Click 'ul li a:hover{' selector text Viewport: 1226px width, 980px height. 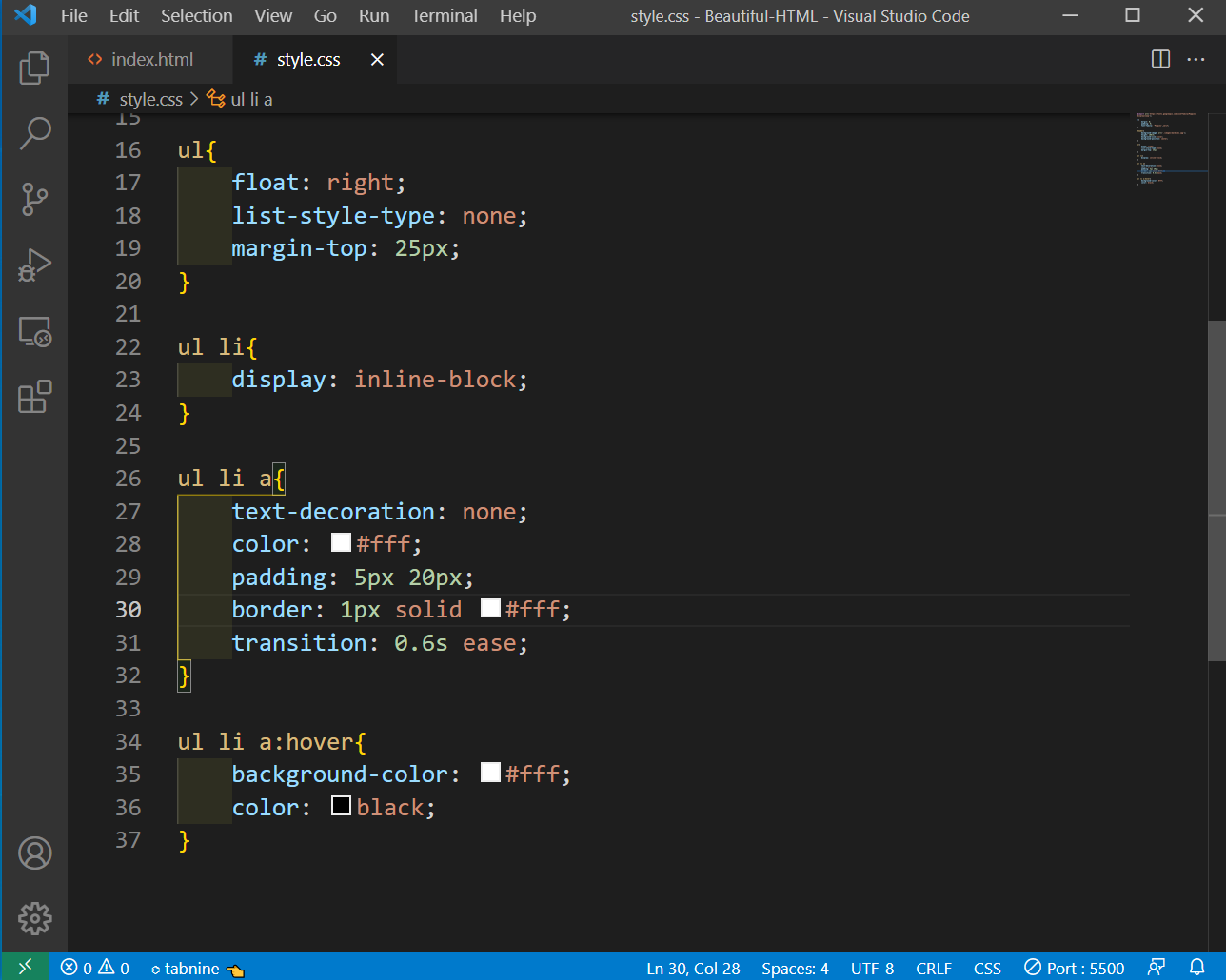coord(272,742)
